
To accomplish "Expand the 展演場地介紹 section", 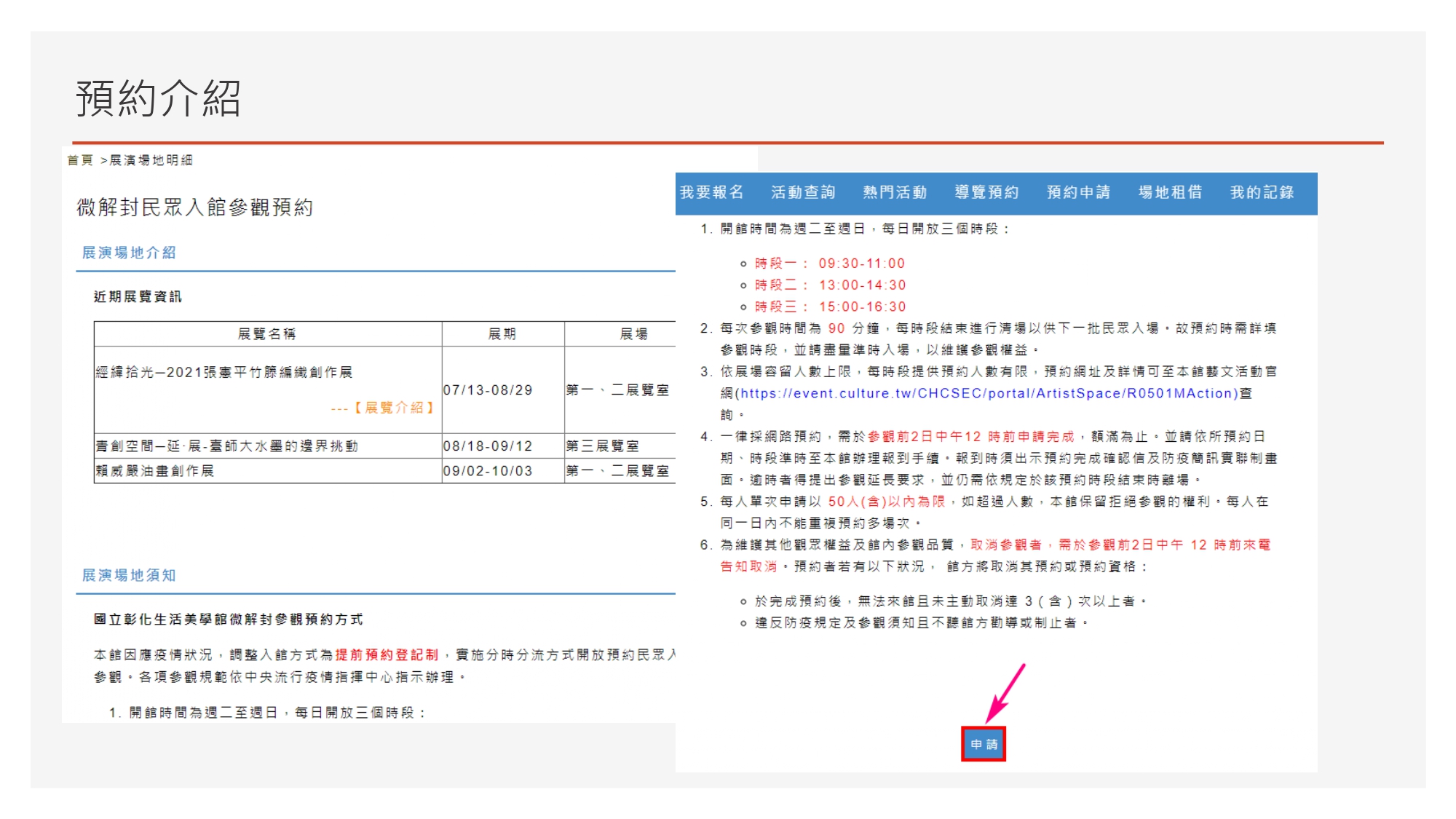I will click(131, 253).
